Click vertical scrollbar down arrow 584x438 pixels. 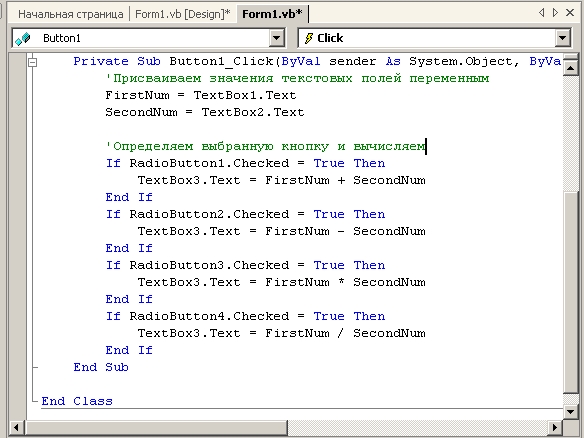coord(570,412)
